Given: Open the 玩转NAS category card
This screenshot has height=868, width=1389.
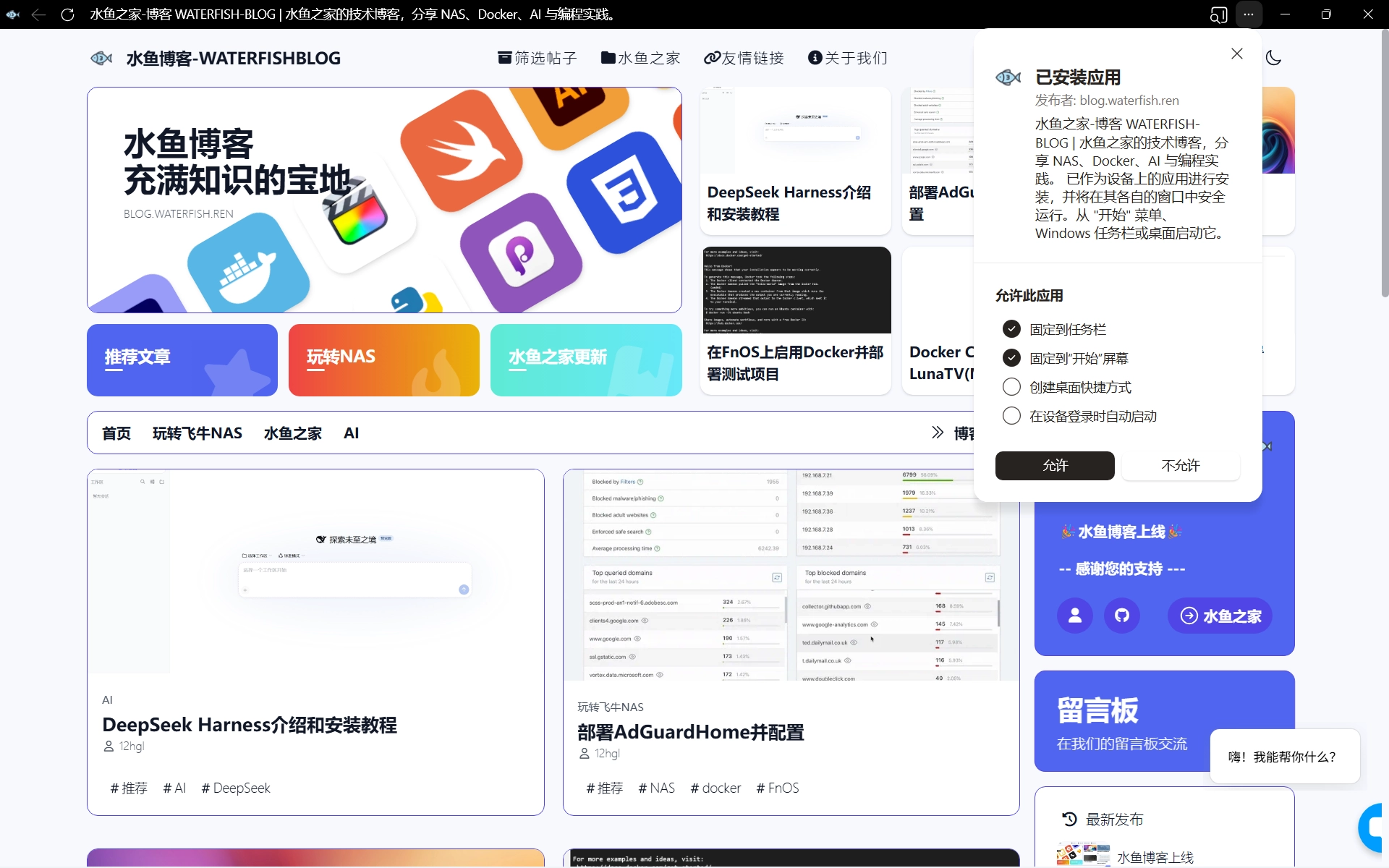Looking at the screenshot, I should (x=384, y=360).
